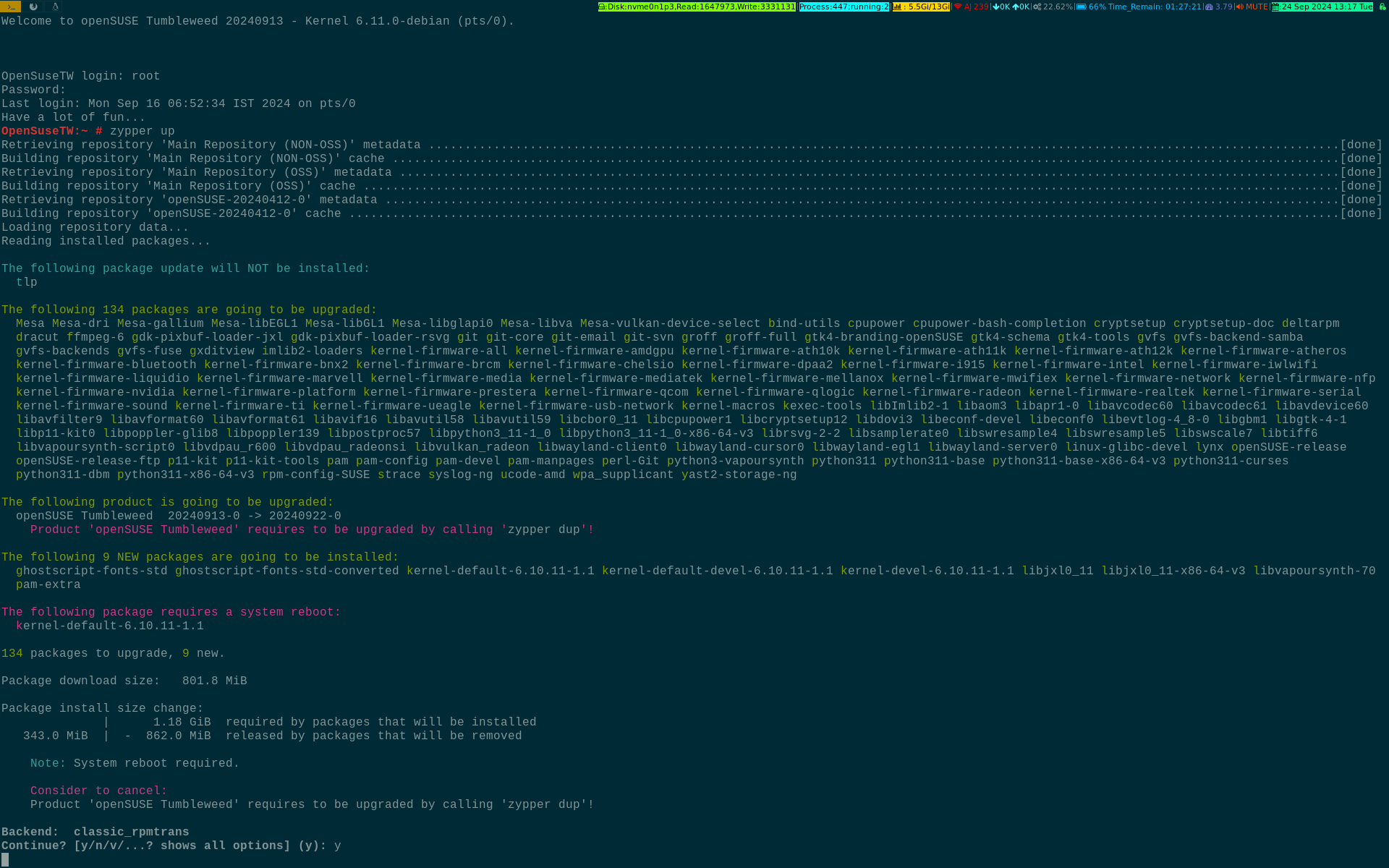Switch to the terminal workspace icon

(11, 7)
